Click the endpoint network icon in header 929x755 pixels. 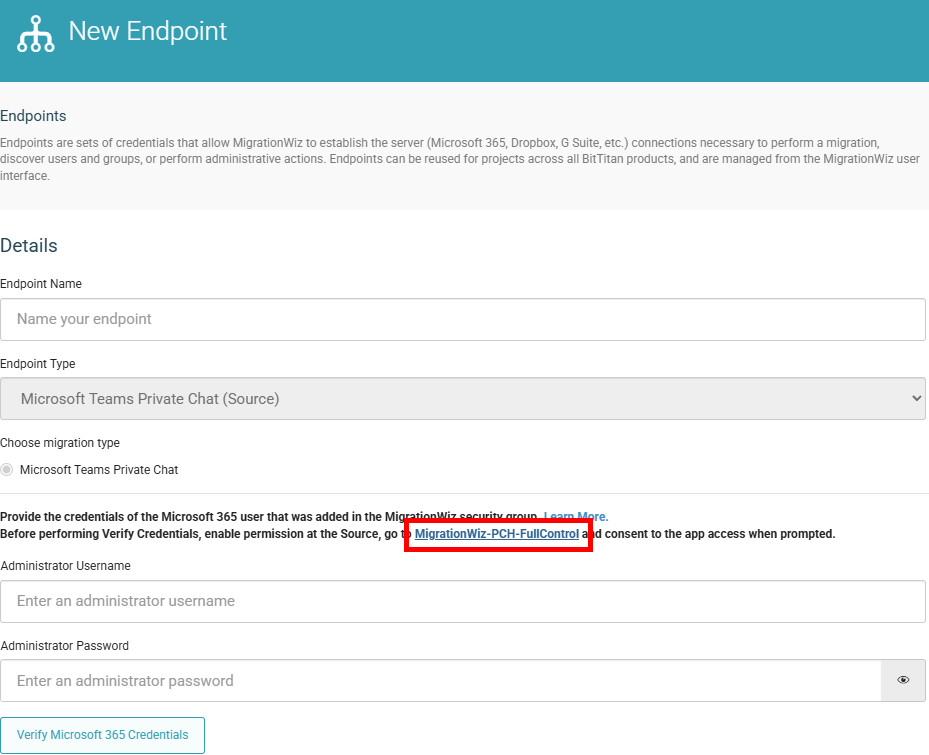click(36, 34)
